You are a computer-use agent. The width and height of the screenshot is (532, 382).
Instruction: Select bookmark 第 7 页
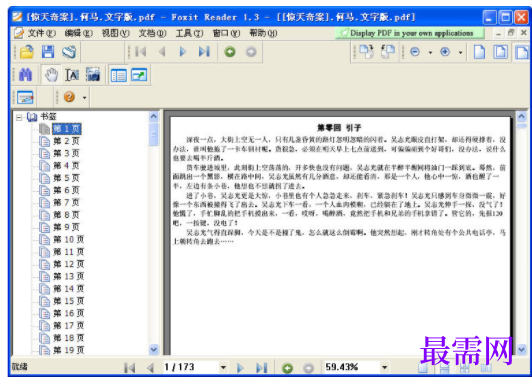click(66, 203)
